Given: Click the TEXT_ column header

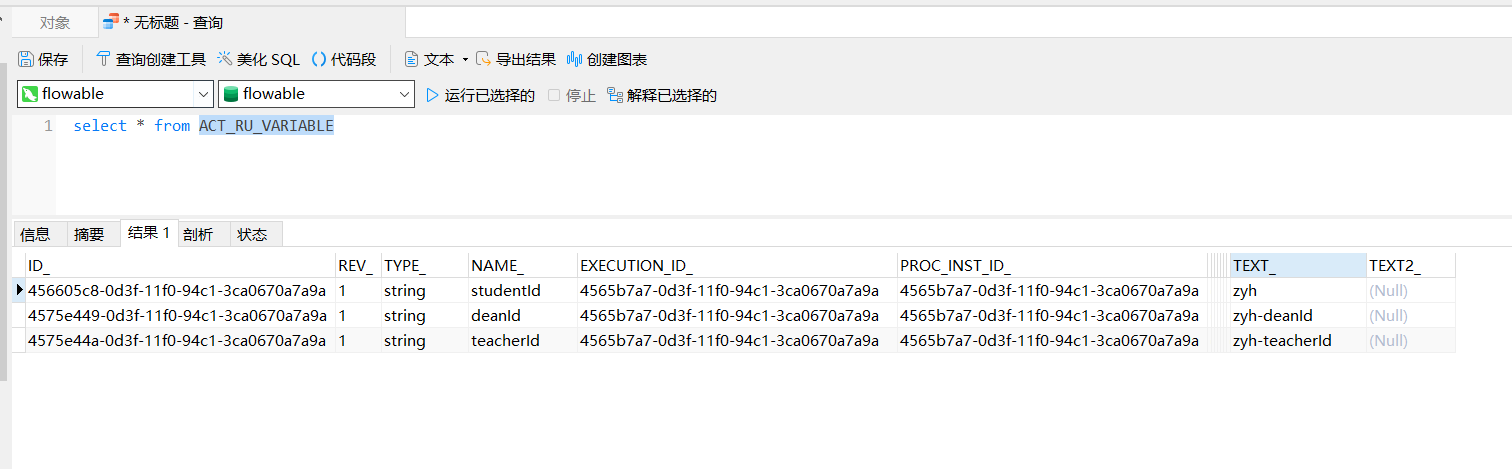Looking at the screenshot, I should 1296,266.
